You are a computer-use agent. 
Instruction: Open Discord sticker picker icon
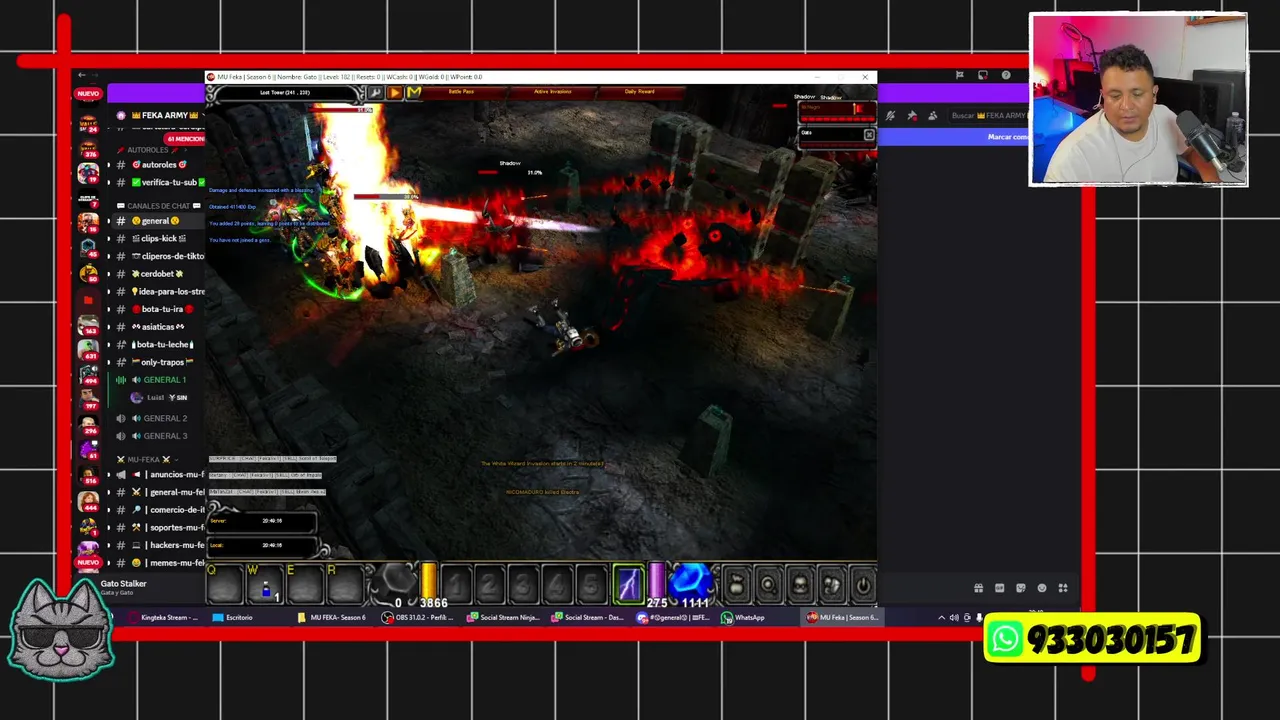[1021, 588]
